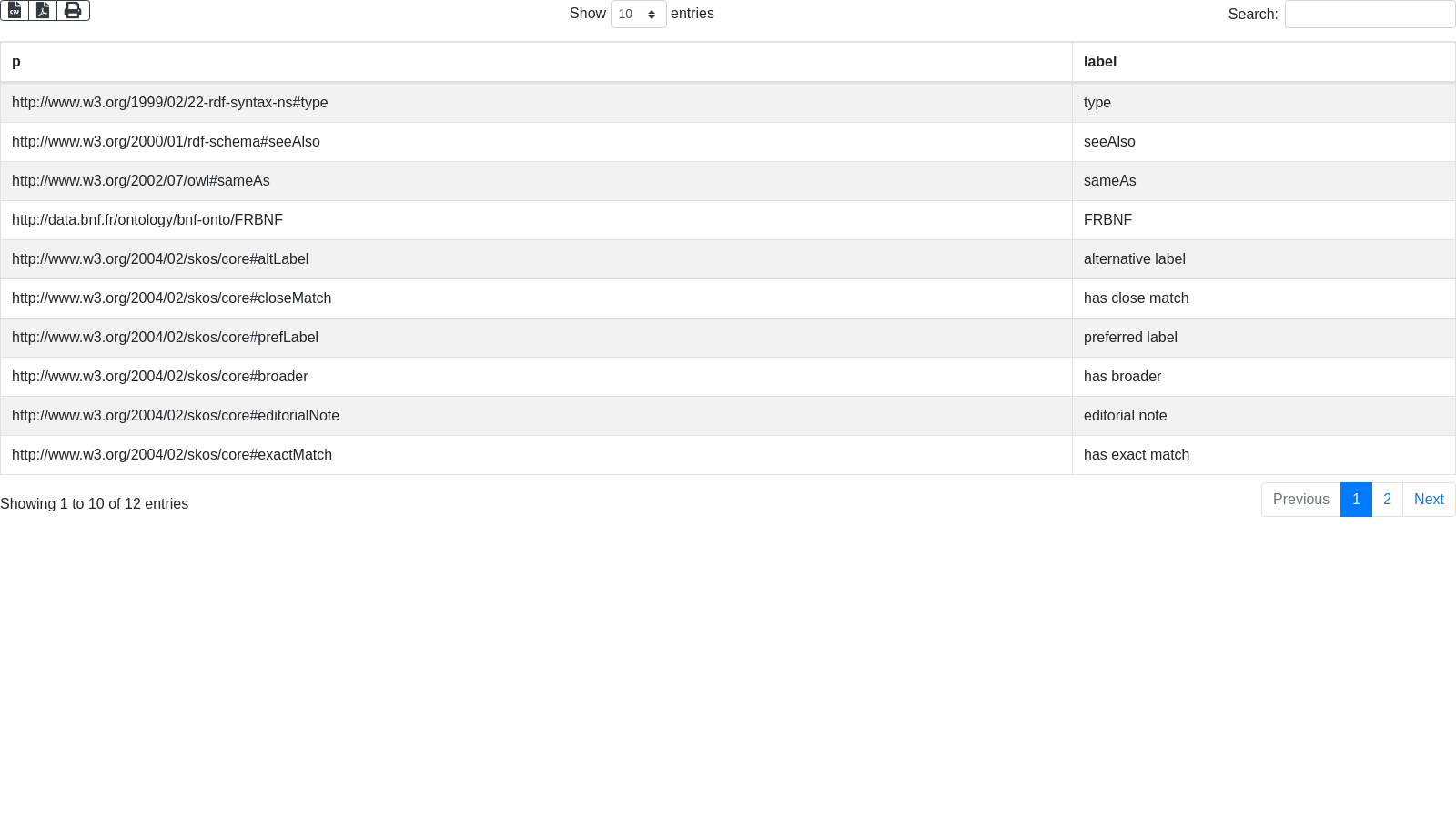The height and width of the screenshot is (819, 1456).
Task: Select the rdf-schema#seeAlso URI row
Action: coord(166,142)
